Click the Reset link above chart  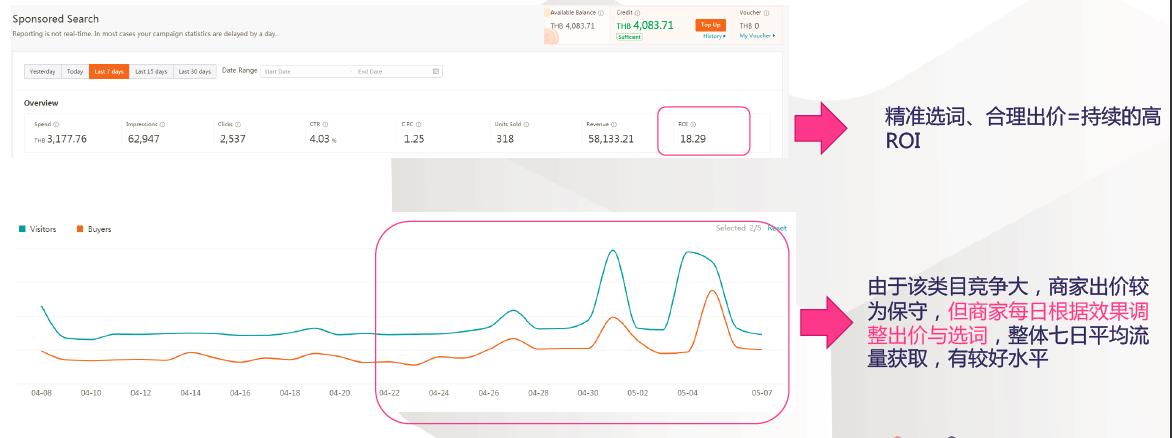777,228
